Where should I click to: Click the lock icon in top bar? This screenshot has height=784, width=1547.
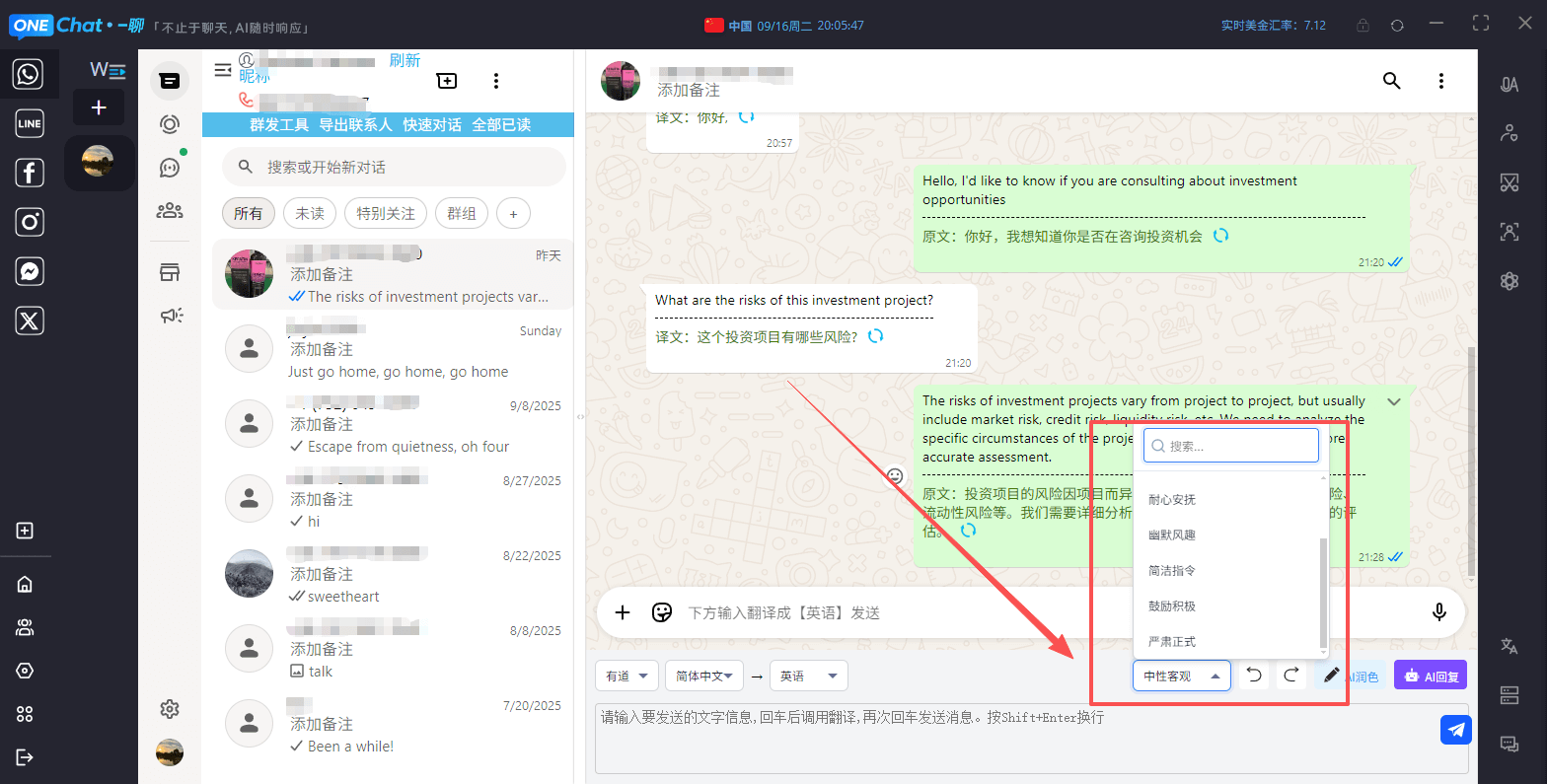[1363, 26]
